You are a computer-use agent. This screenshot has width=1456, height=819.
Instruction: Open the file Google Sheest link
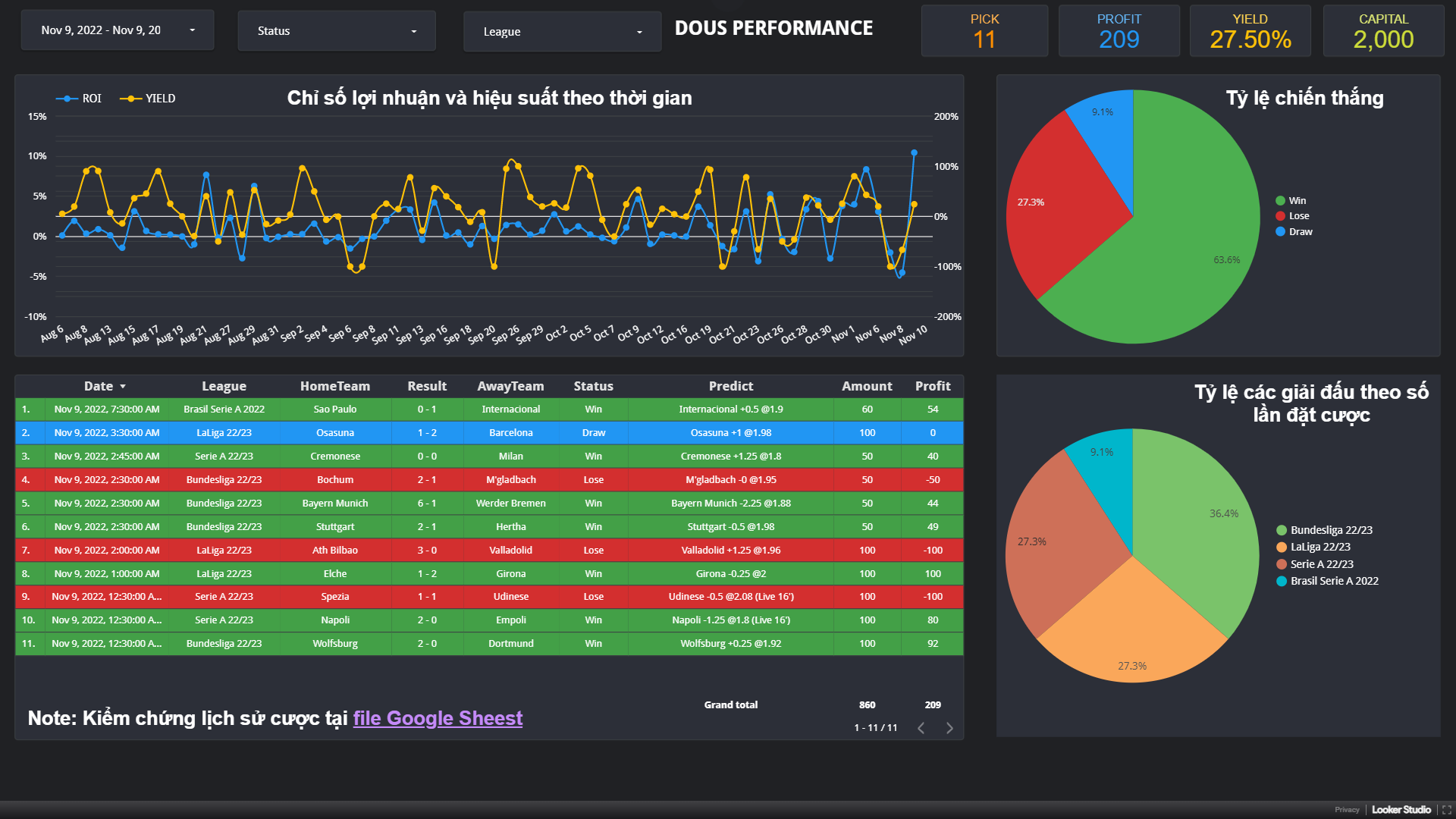point(438,718)
